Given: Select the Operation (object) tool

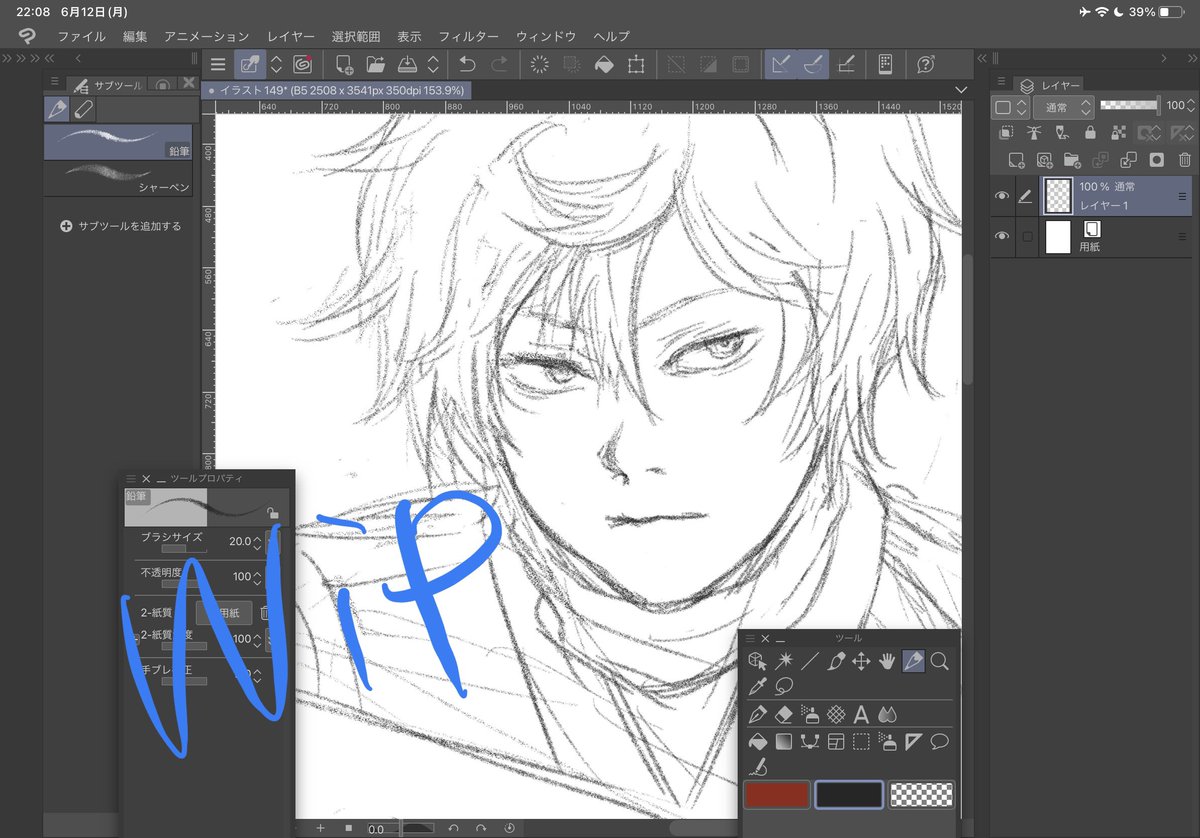Looking at the screenshot, I should pyautogui.click(x=758, y=661).
